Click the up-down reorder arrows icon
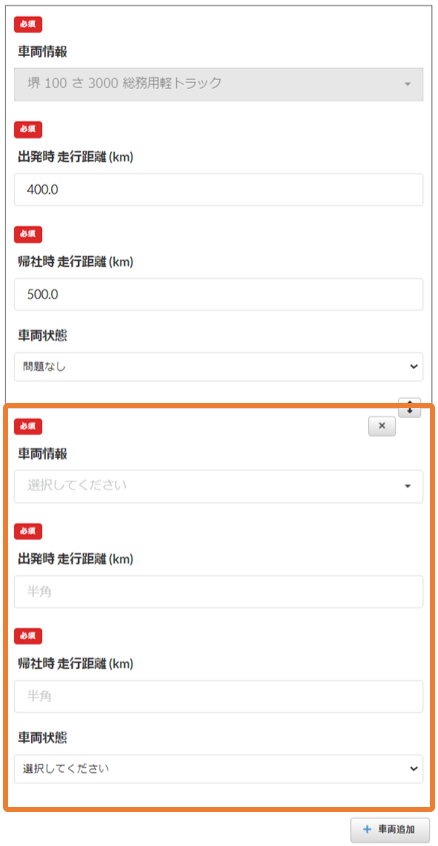438x846 pixels. 409,407
